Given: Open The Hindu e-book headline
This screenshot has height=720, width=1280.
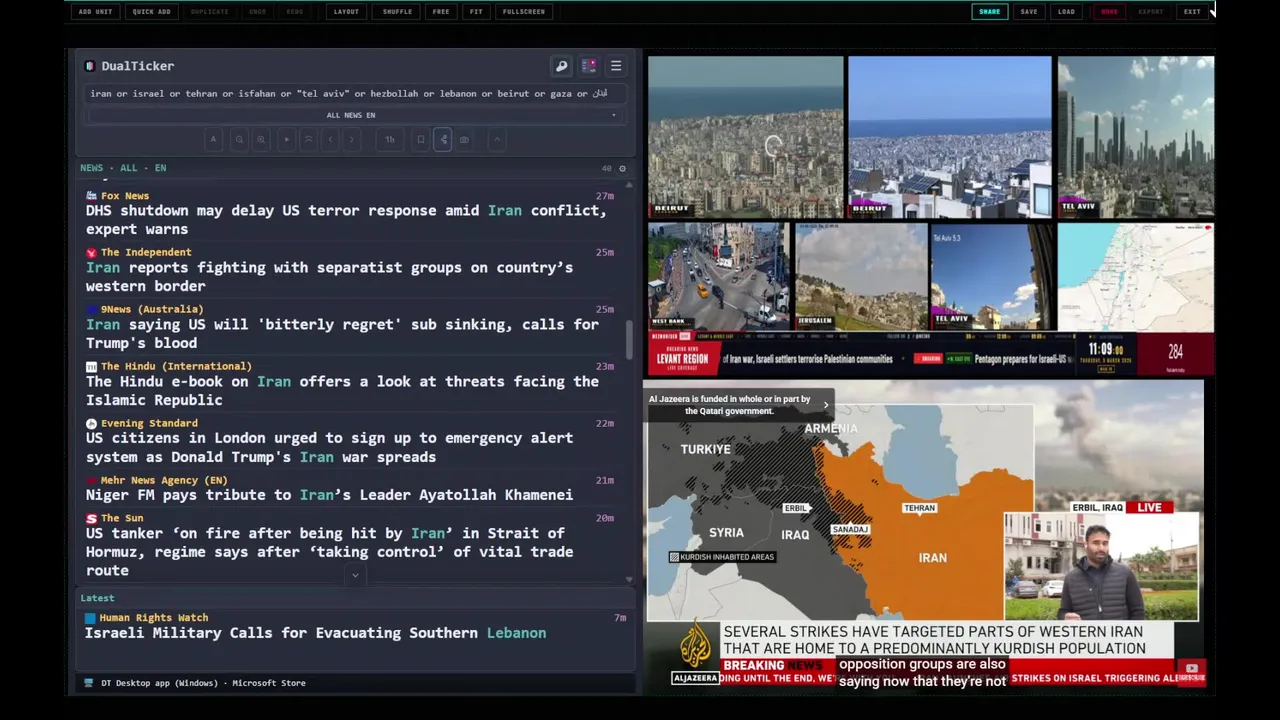Looking at the screenshot, I should [342, 391].
